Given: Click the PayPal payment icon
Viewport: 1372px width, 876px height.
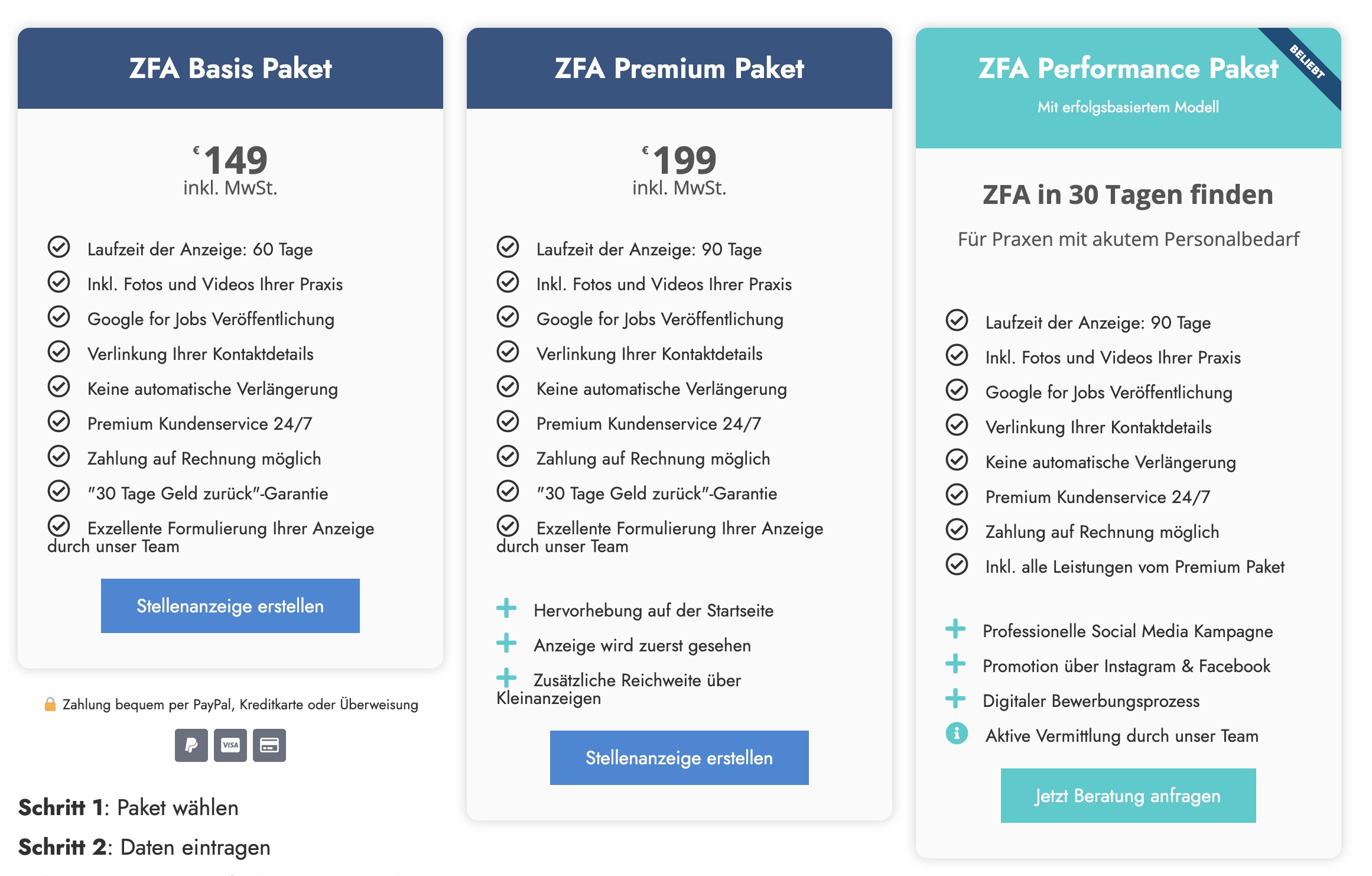Looking at the screenshot, I should tap(191, 745).
